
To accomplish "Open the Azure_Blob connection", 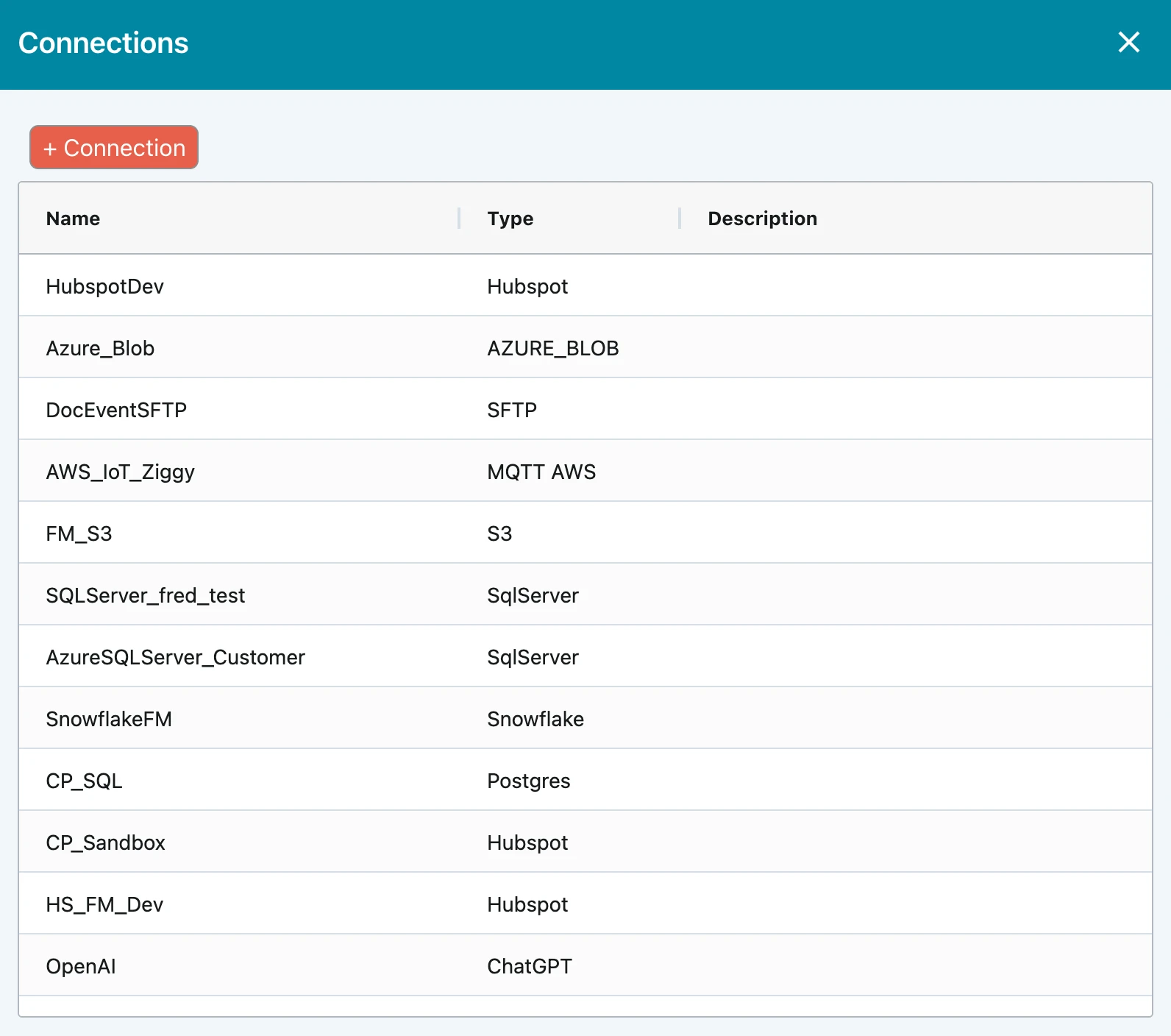I will 100,348.
